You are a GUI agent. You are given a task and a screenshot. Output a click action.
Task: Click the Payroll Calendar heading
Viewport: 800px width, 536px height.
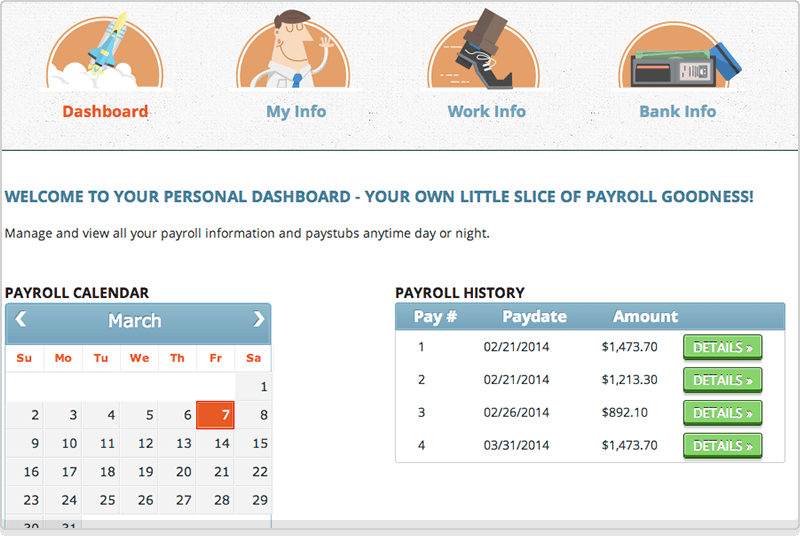(x=77, y=293)
